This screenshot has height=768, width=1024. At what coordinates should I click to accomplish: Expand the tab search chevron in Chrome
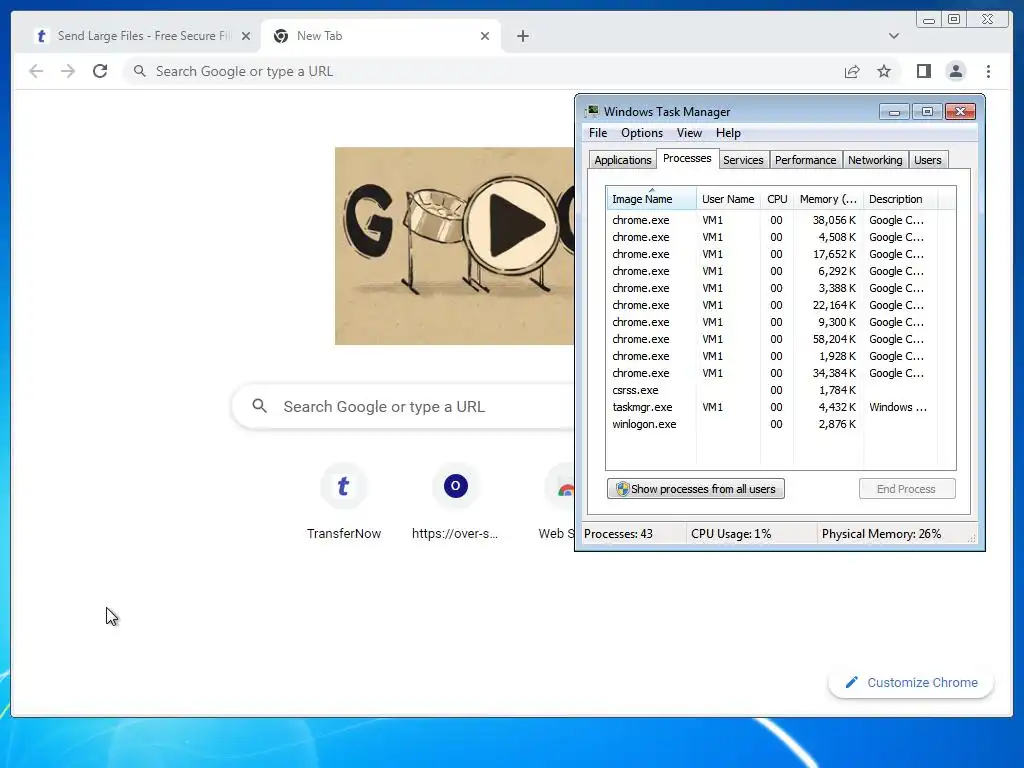(x=893, y=36)
